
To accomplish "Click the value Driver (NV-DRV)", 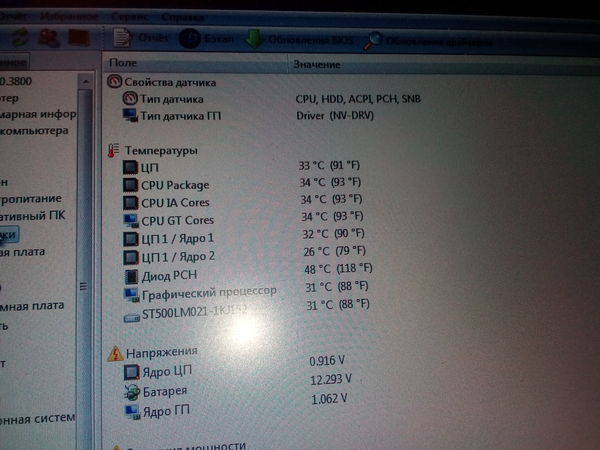I will click(x=335, y=115).
